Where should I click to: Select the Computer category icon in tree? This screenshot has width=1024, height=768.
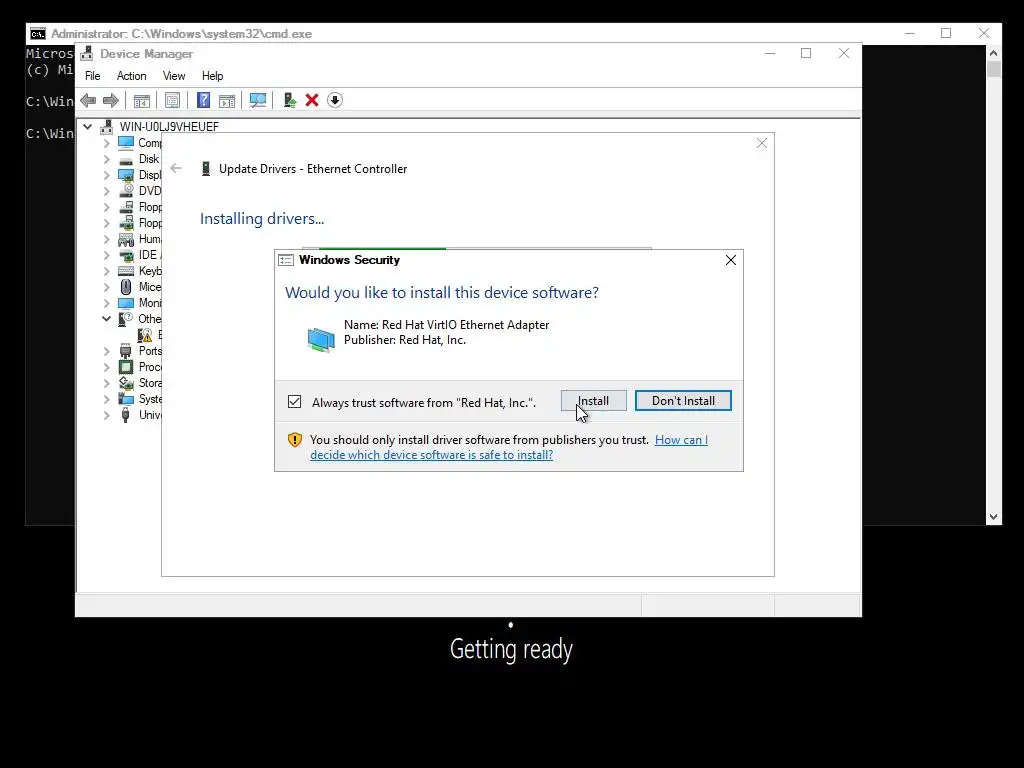pyautogui.click(x=126, y=142)
